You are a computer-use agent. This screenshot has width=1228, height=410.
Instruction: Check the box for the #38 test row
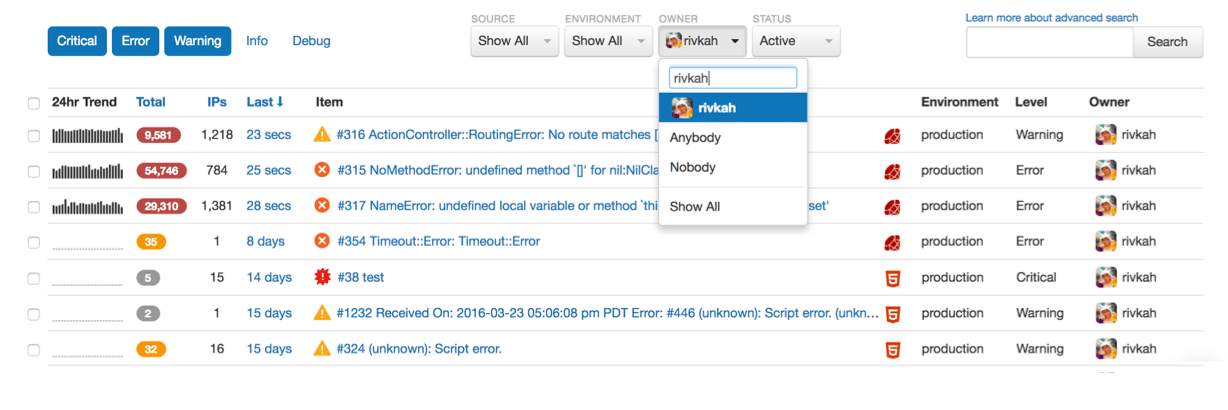pos(34,278)
